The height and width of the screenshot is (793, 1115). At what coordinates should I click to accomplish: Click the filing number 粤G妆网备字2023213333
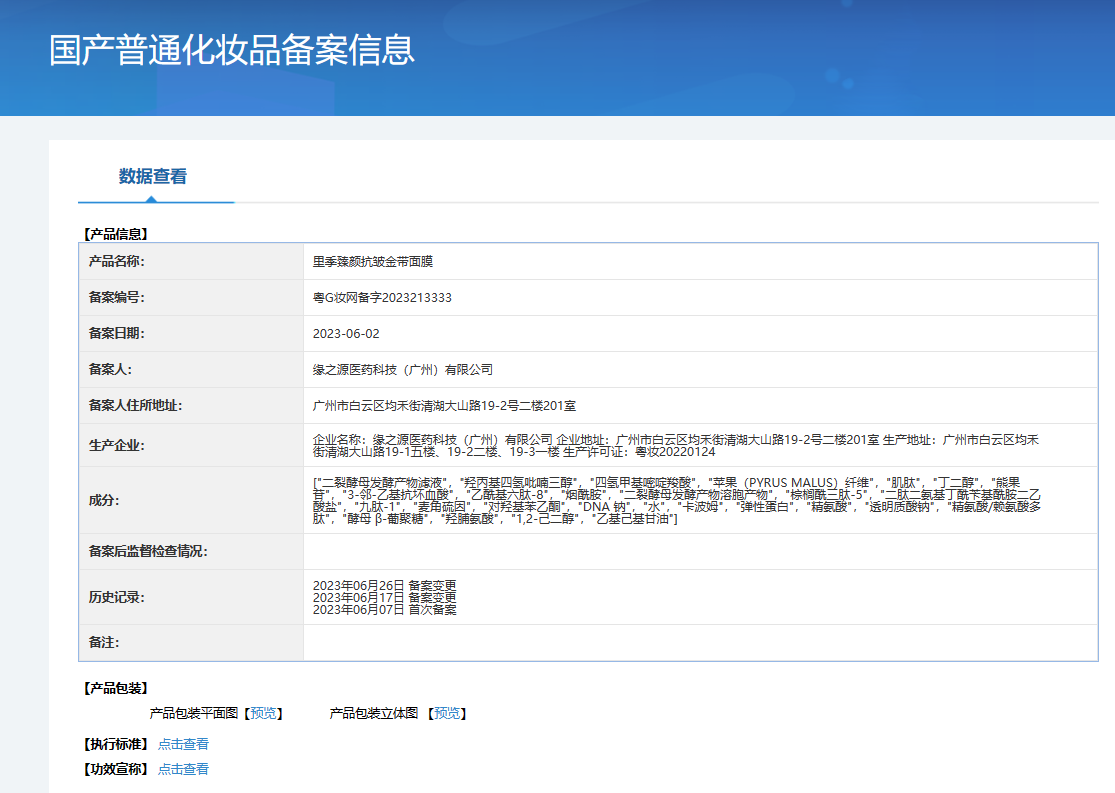click(382, 298)
